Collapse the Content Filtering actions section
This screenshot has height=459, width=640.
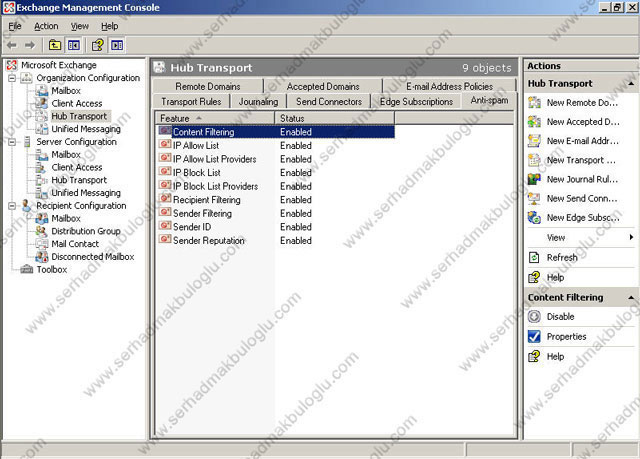point(631,297)
